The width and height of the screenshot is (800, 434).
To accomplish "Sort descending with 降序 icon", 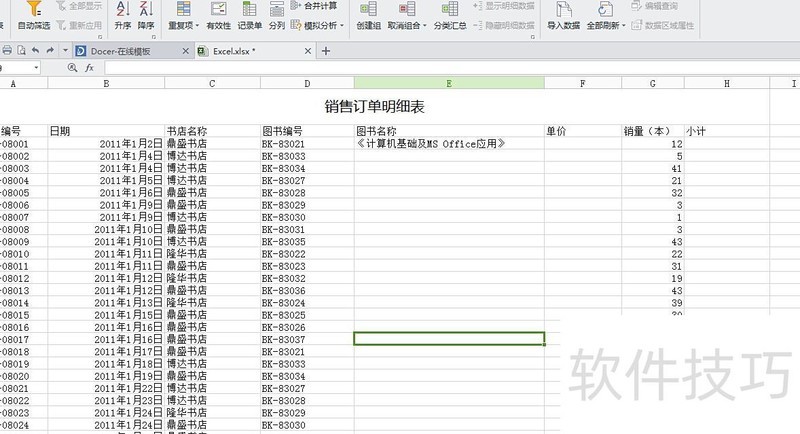I will tap(146, 9).
